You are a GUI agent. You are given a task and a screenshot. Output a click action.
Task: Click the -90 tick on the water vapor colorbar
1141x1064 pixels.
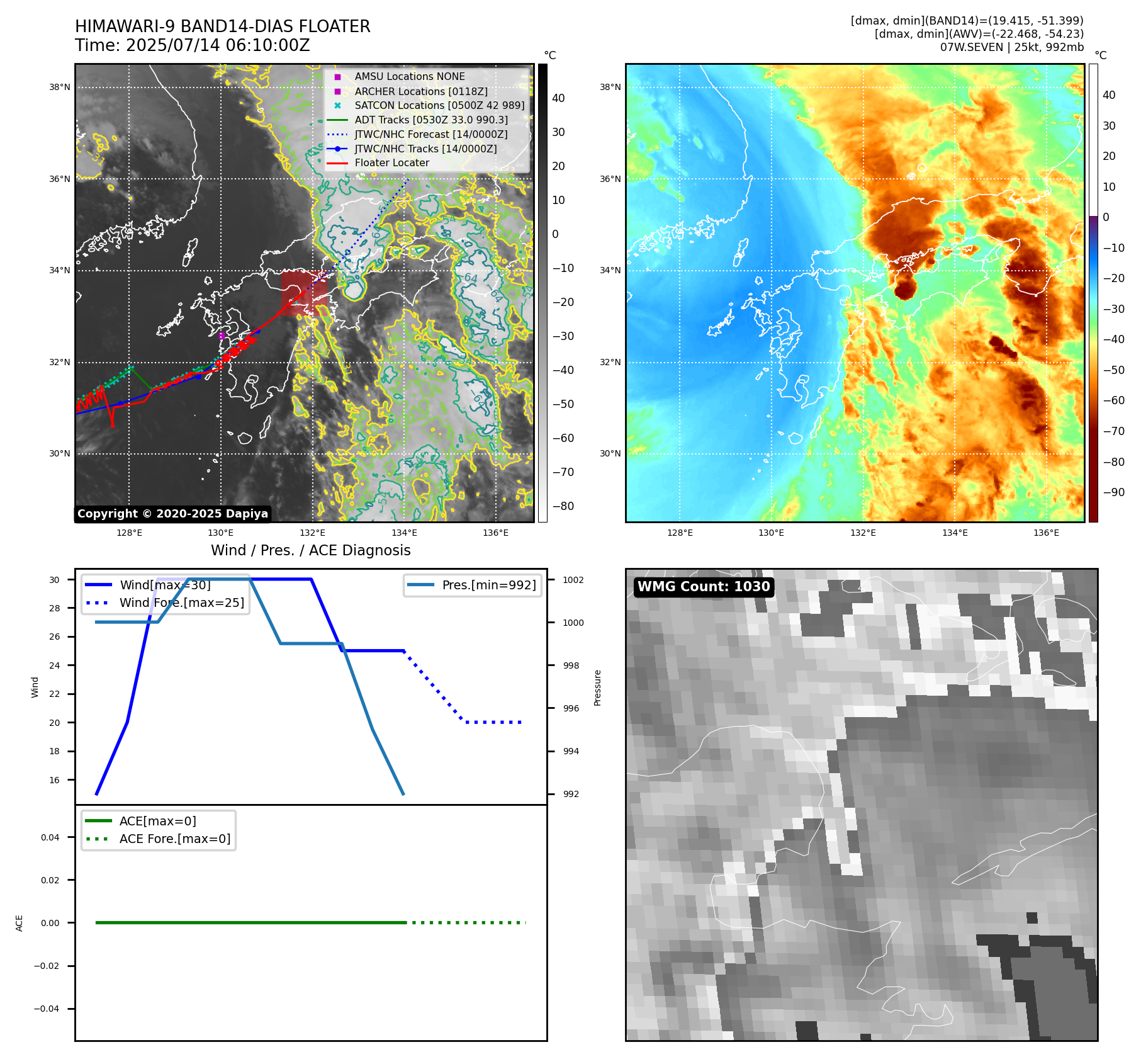click(1114, 492)
